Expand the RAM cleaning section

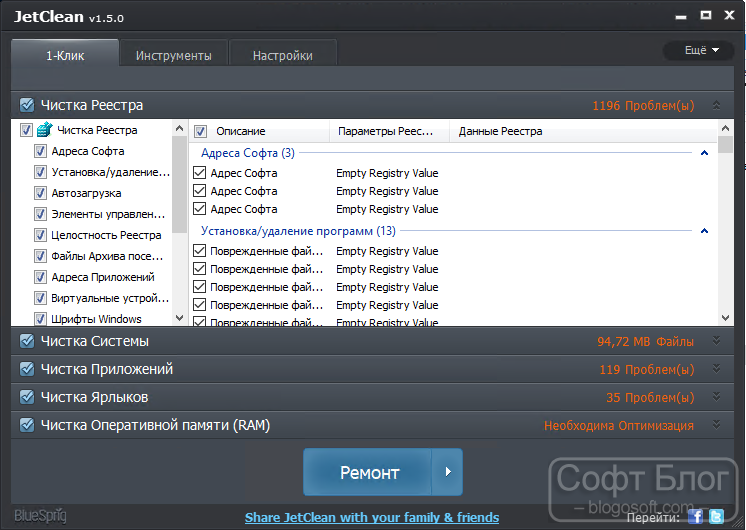716,424
